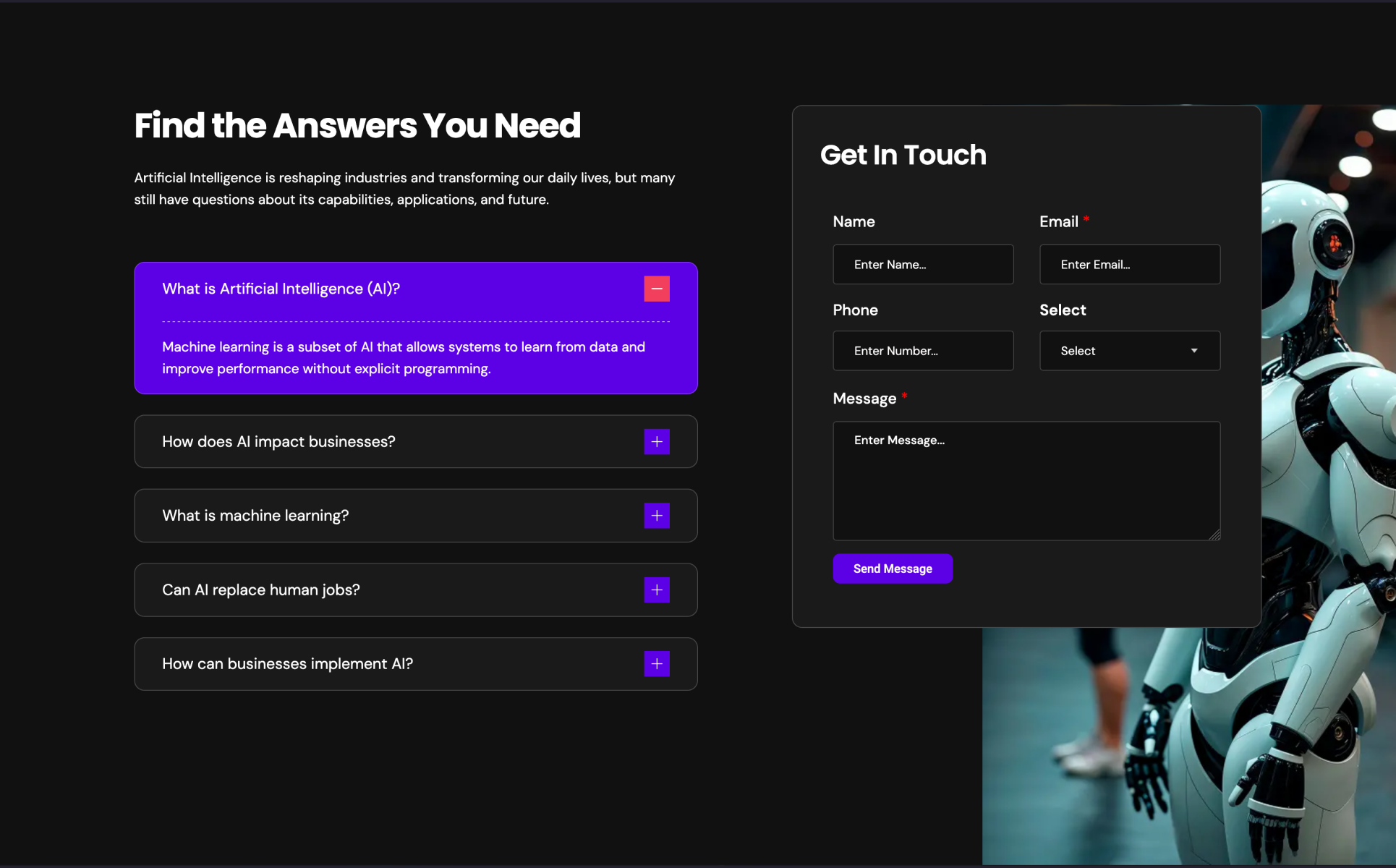
Task: Click the Send Message button
Action: click(x=893, y=569)
